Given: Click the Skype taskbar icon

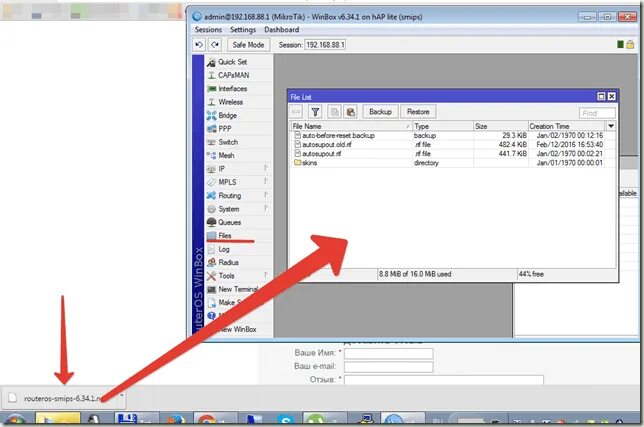Looking at the screenshot, I should [285, 420].
